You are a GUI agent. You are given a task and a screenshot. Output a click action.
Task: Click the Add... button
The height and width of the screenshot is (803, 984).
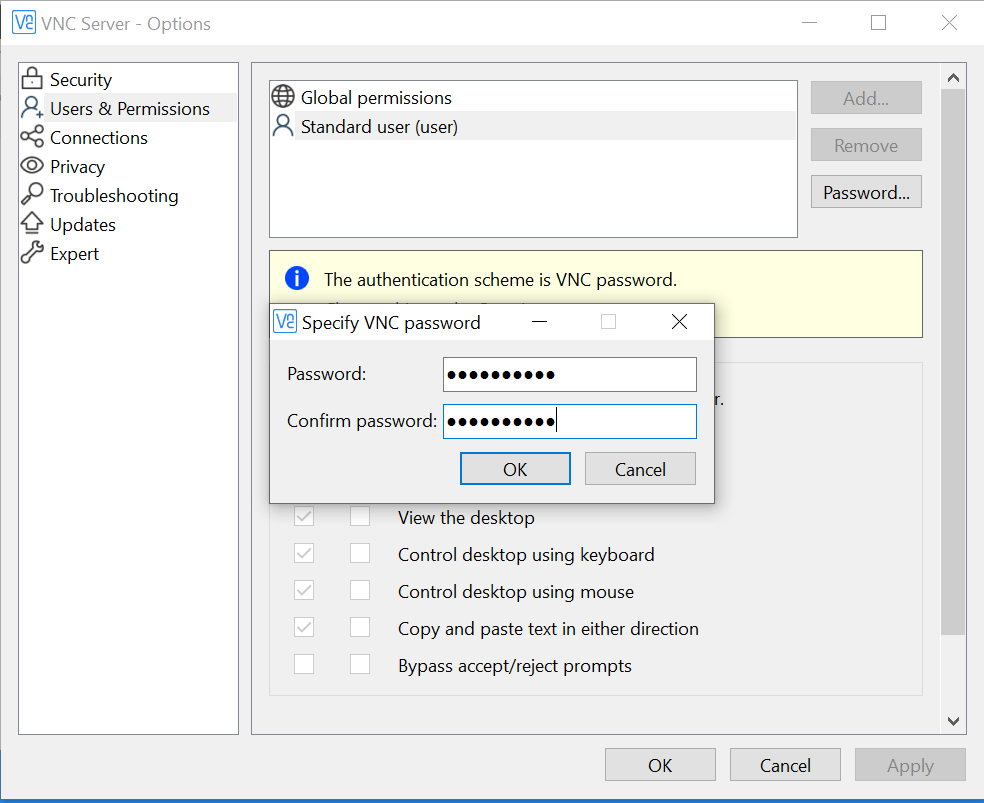(x=866, y=98)
